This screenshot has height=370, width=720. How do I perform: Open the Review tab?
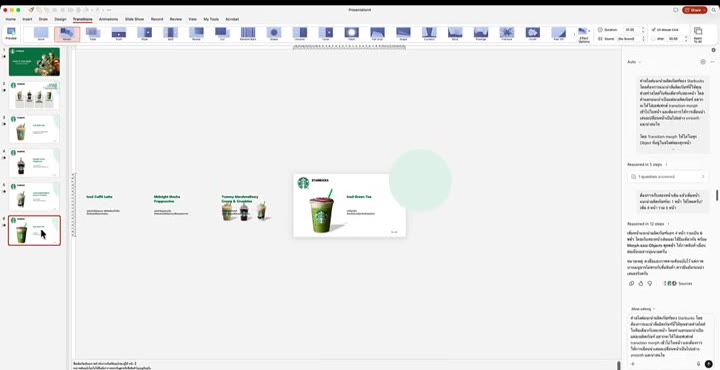tap(176, 19)
